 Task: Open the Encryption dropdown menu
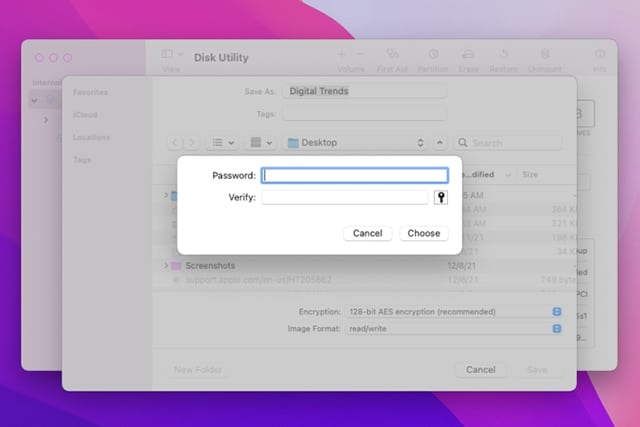(454, 312)
